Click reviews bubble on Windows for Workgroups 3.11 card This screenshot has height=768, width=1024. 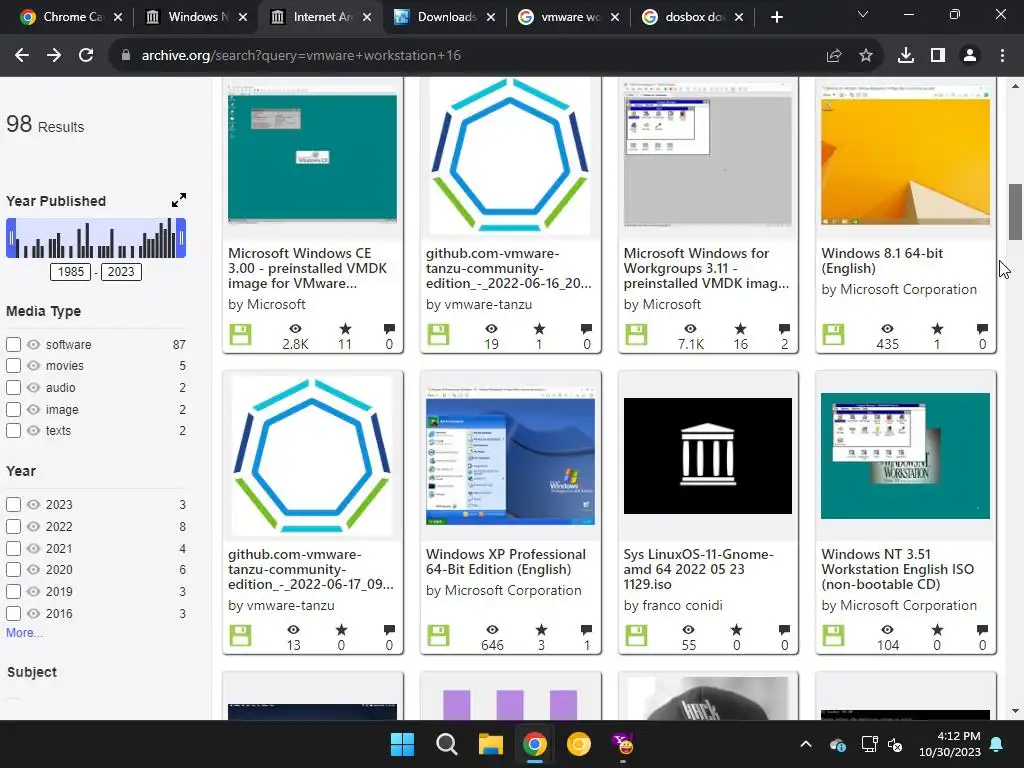pos(784,328)
